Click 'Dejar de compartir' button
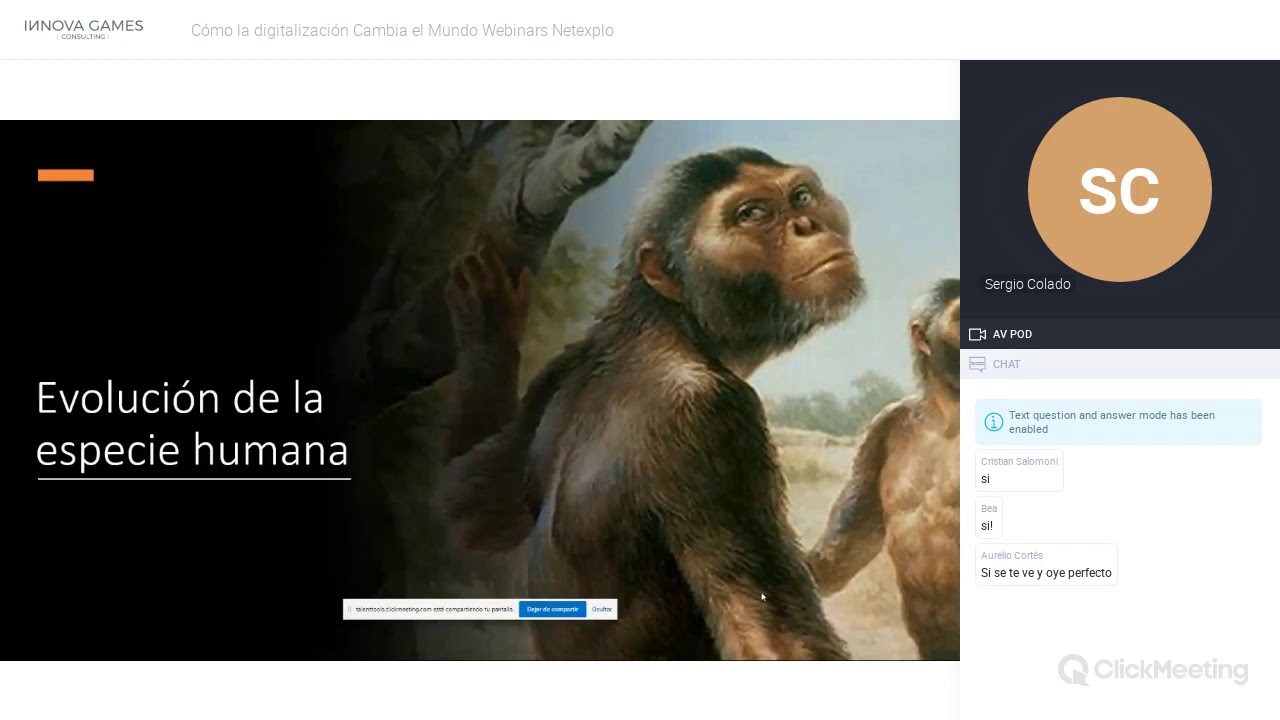The image size is (1280, 720). click(x=552, y=609)
